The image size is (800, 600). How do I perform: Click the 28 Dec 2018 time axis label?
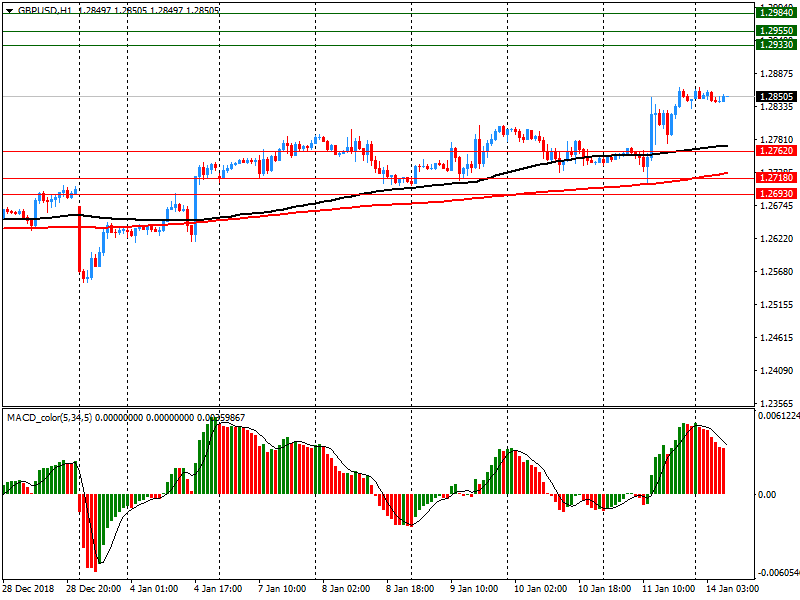tap(27, 589)
